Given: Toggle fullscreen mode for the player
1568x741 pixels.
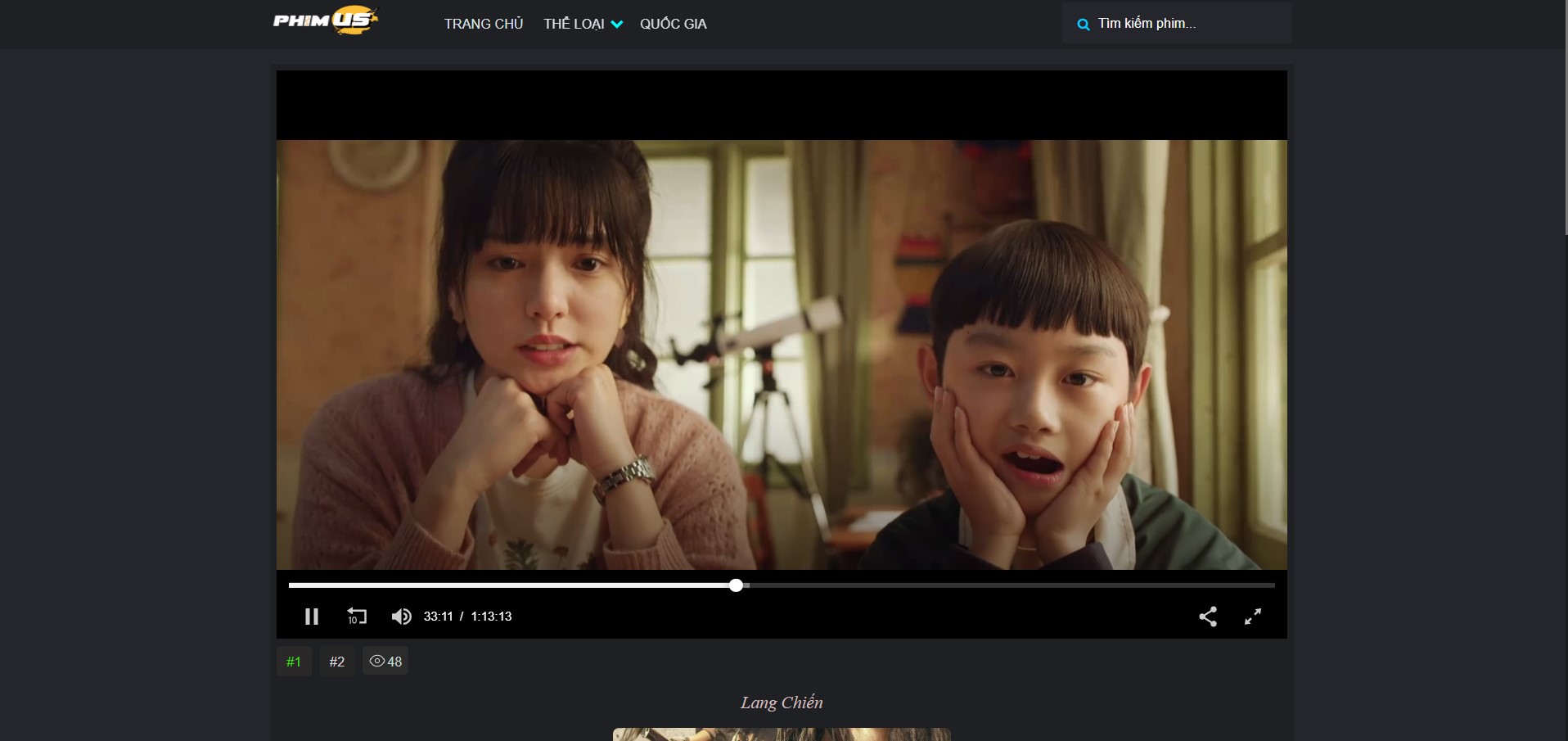Looking at the screenshot, I should click(1252, 617).
